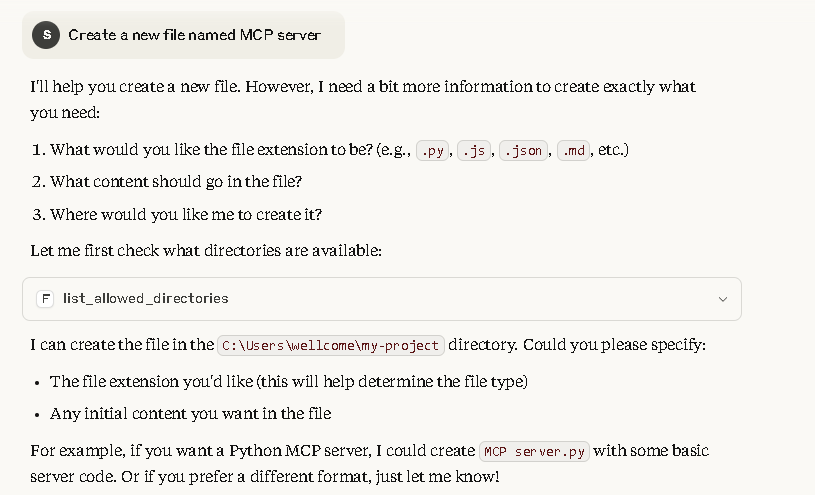Image resolution: width=815 pixels, height=495 pixels.
Task: Click the "Where would you like me to create it?" item
Action: pos(186,215)
